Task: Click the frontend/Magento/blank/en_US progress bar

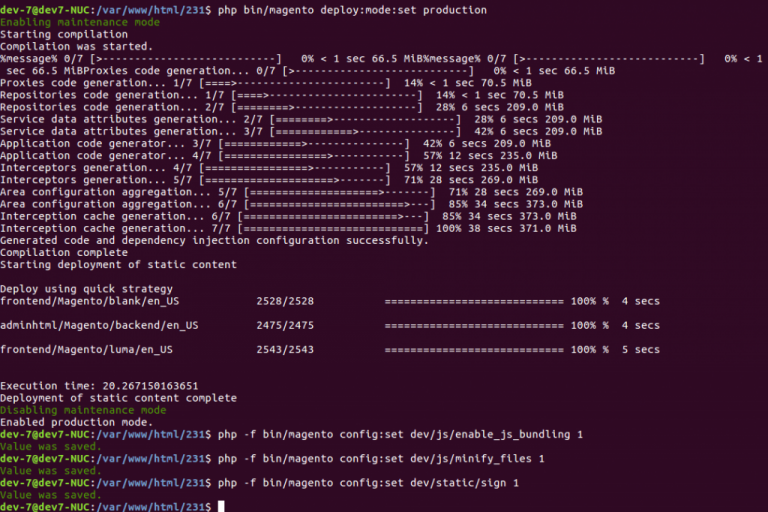Action: 474,301
